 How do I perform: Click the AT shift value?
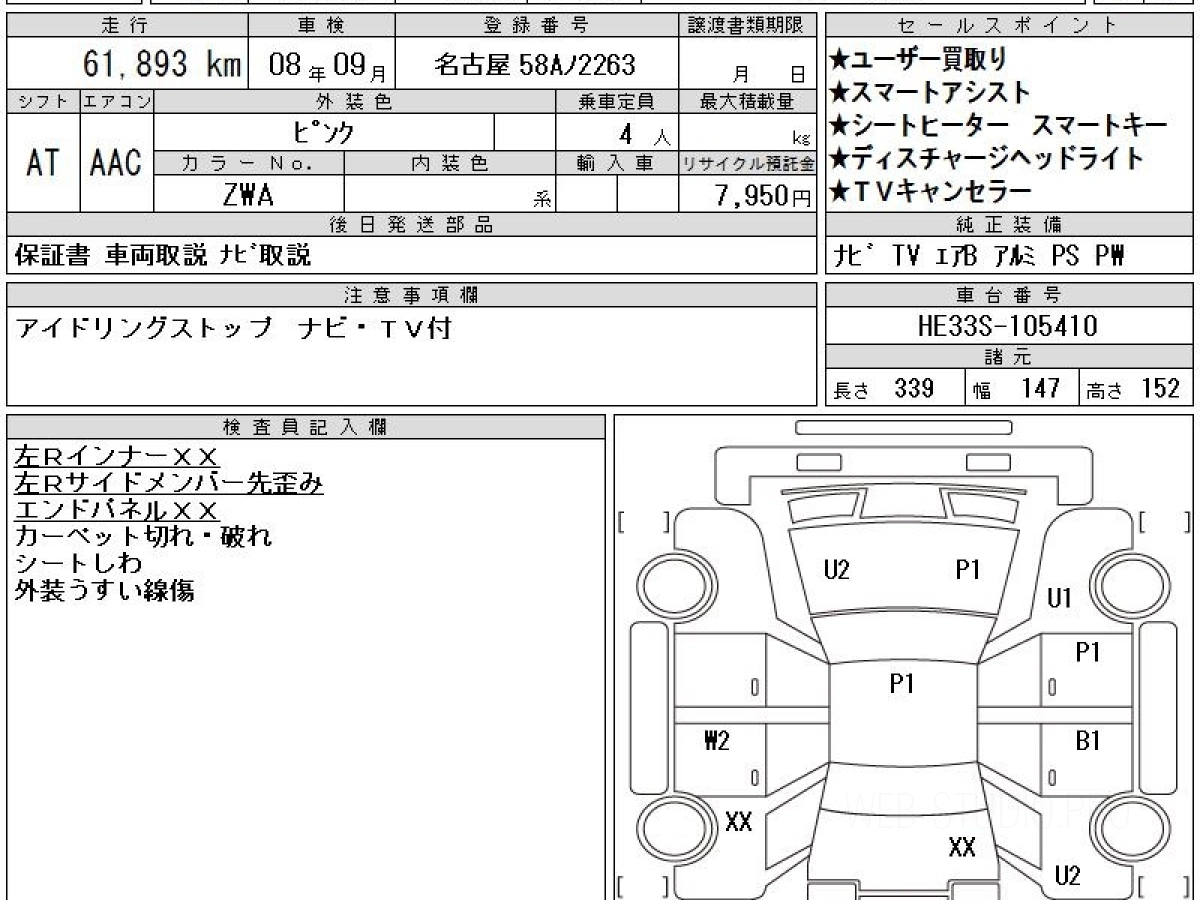tap(43, 163)
